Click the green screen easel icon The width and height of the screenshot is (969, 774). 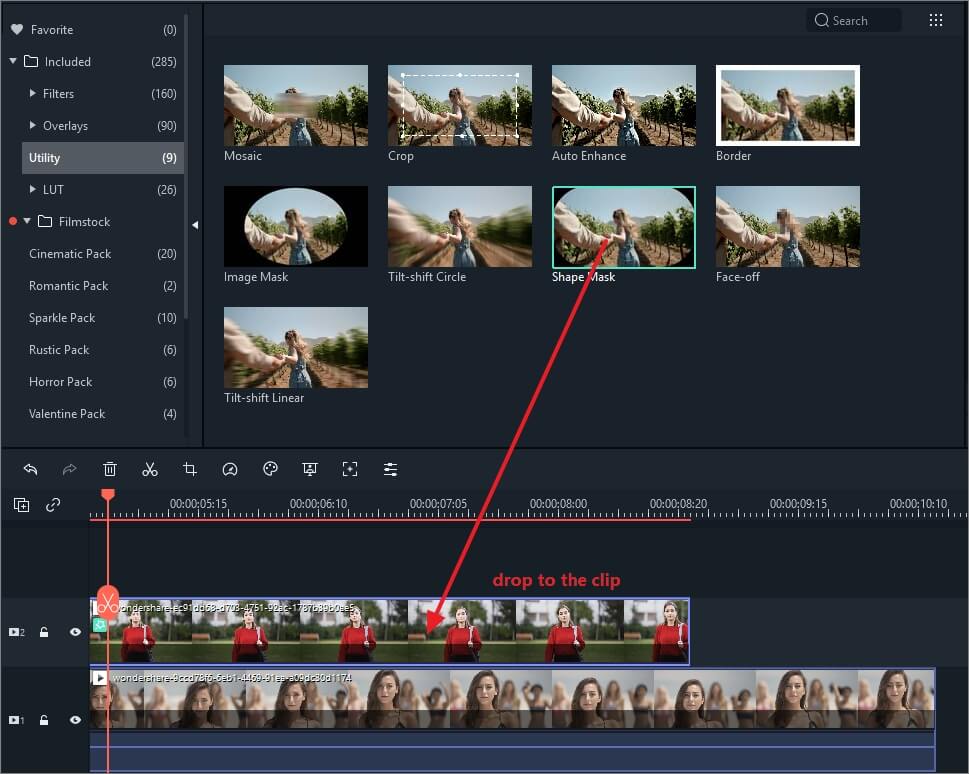(x=310, y=469)
